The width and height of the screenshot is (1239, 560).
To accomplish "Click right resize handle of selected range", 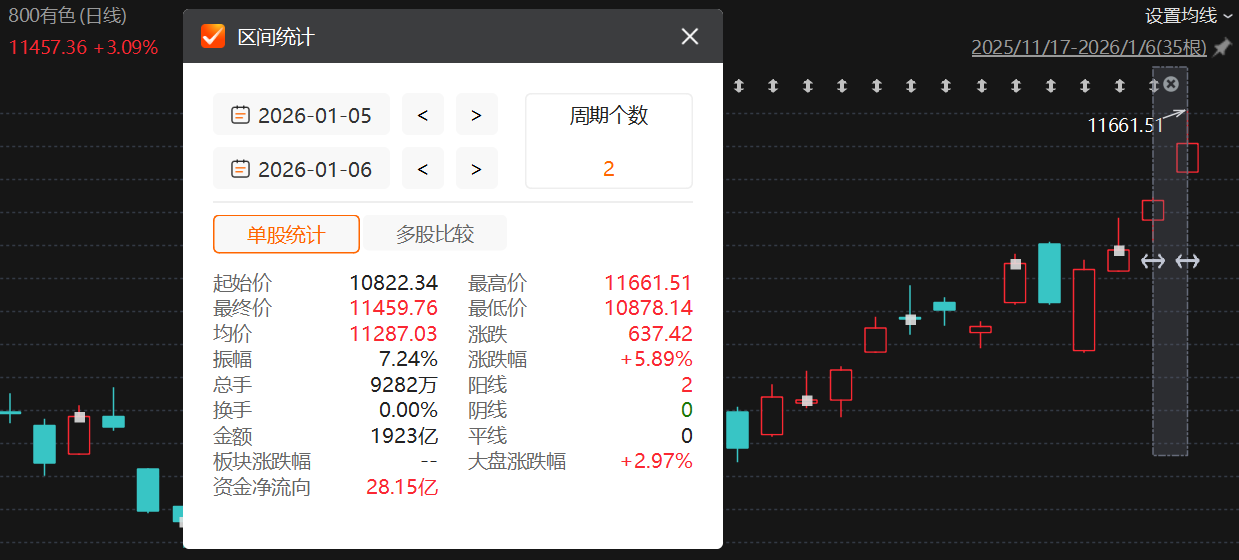I will coord(1187,261).
